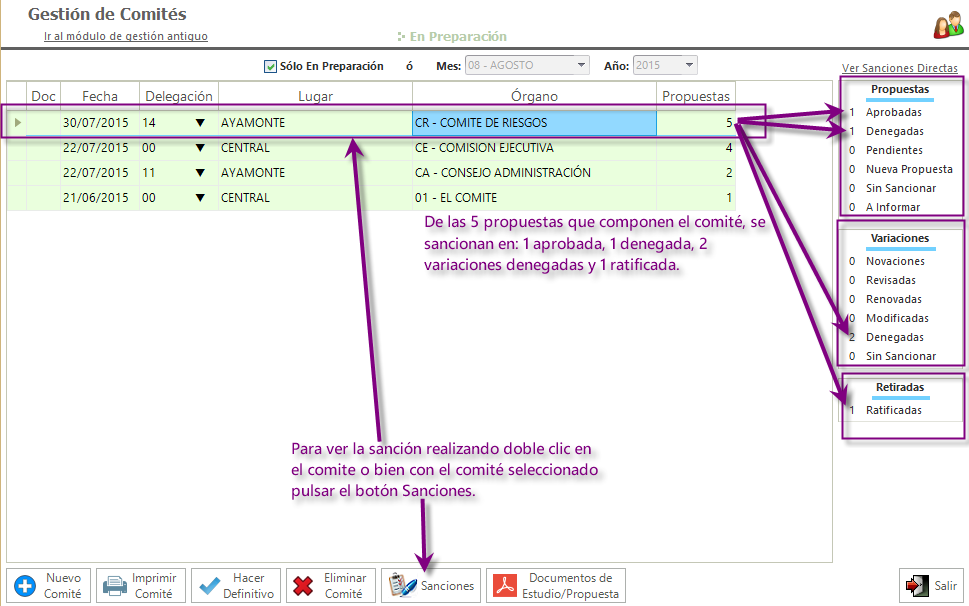Click the Eliminar Comité button
This screenshot has width=969, height=606.
pos(331,586)
